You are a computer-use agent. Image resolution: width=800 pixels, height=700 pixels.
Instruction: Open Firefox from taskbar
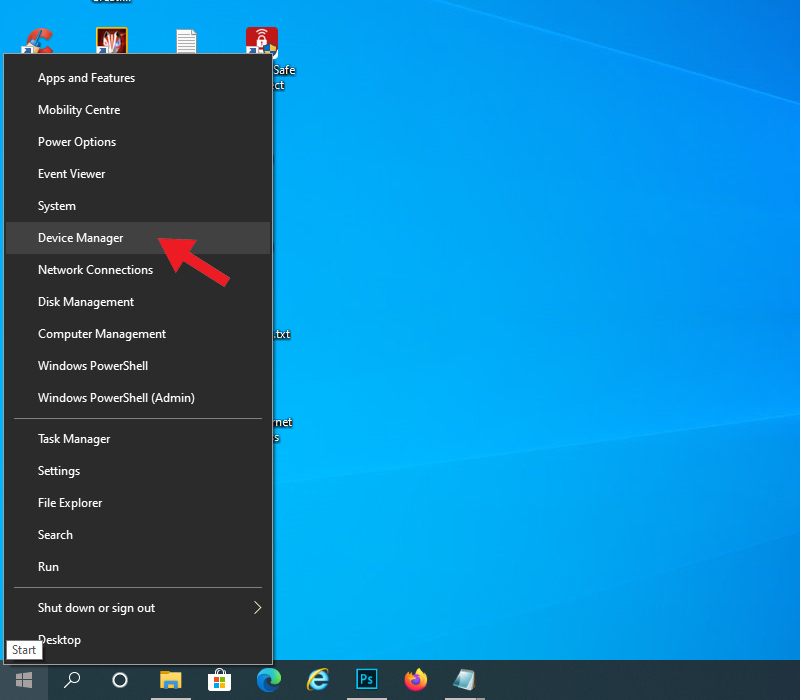[415, 680]
